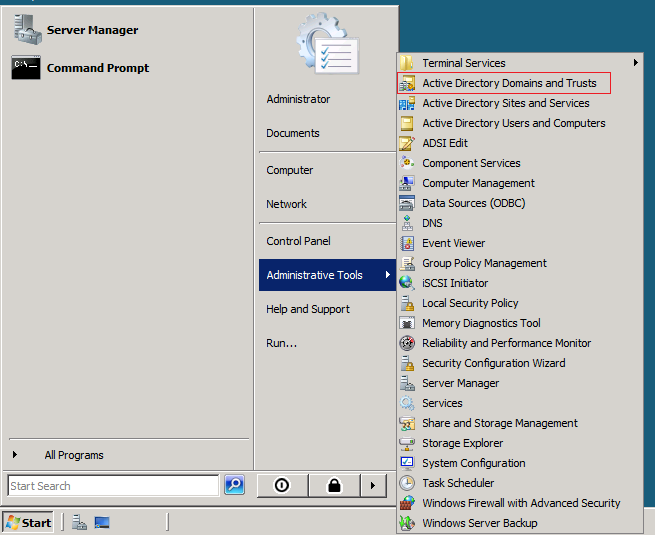Open Group Policy Management label
The width and height of the screenshot is (655, 535).
[484, 263]
